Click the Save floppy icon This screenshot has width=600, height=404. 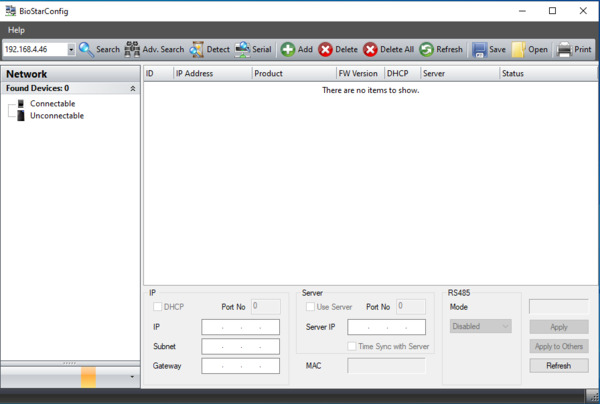(x=479, y=50)
